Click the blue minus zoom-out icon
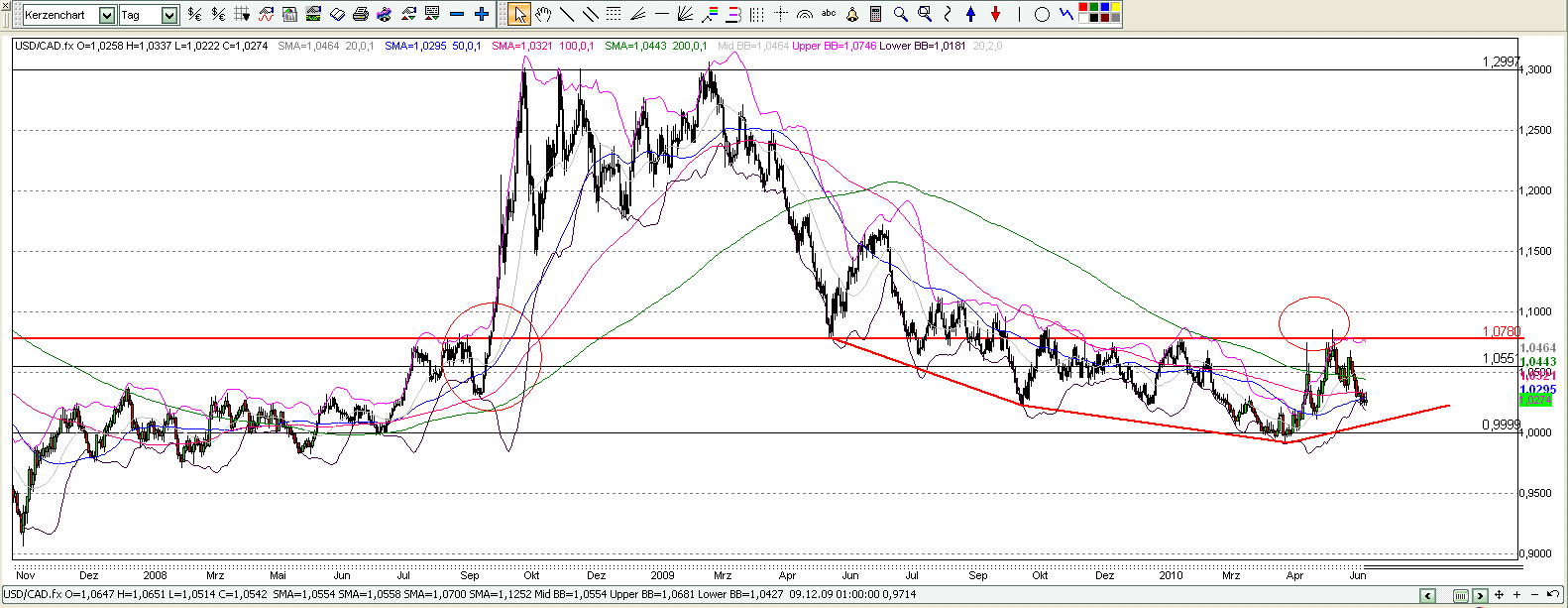This screenshot has width=1568, height=608. click(x=457, y=14)
